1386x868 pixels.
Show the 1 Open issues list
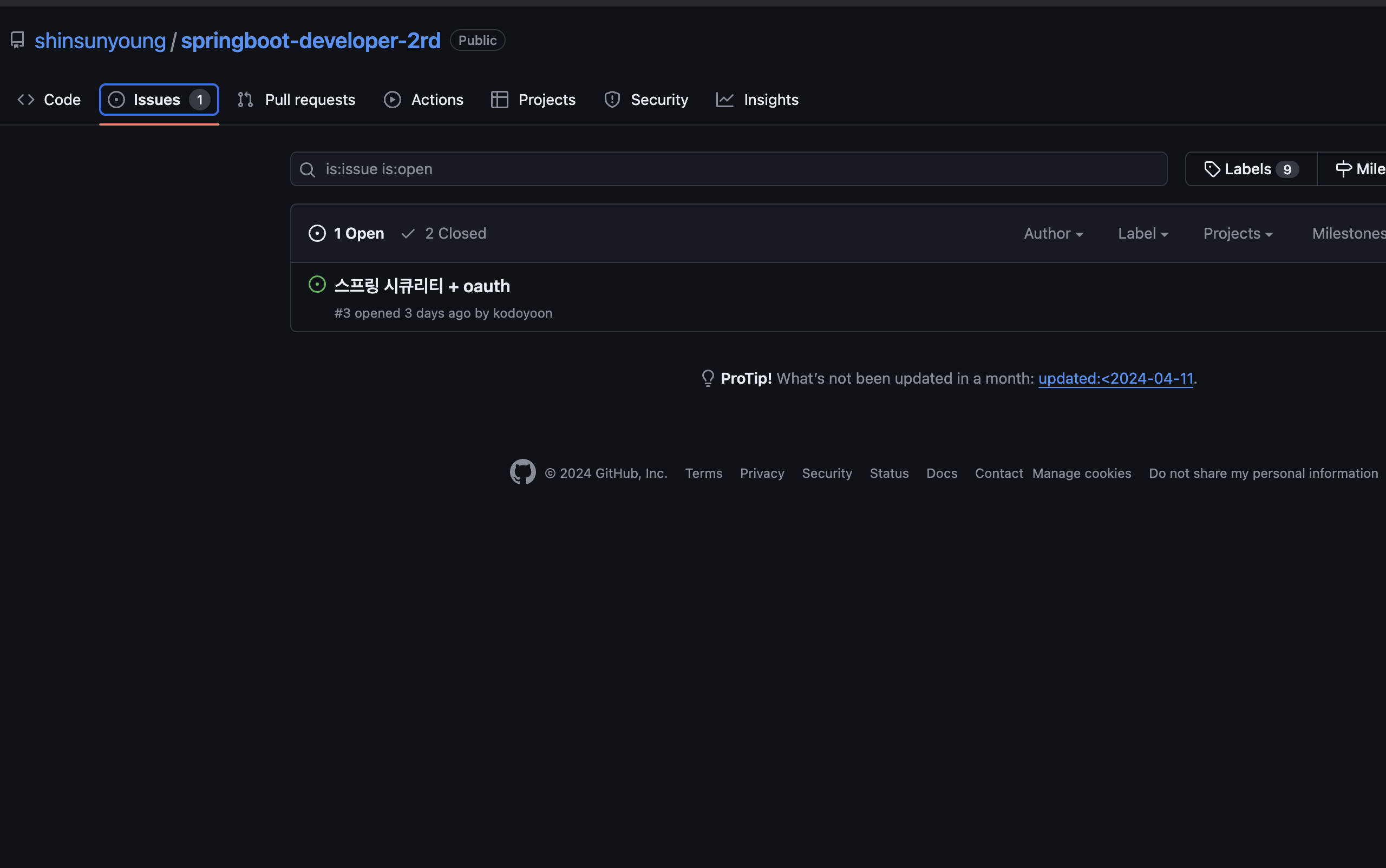pos(346,233)
